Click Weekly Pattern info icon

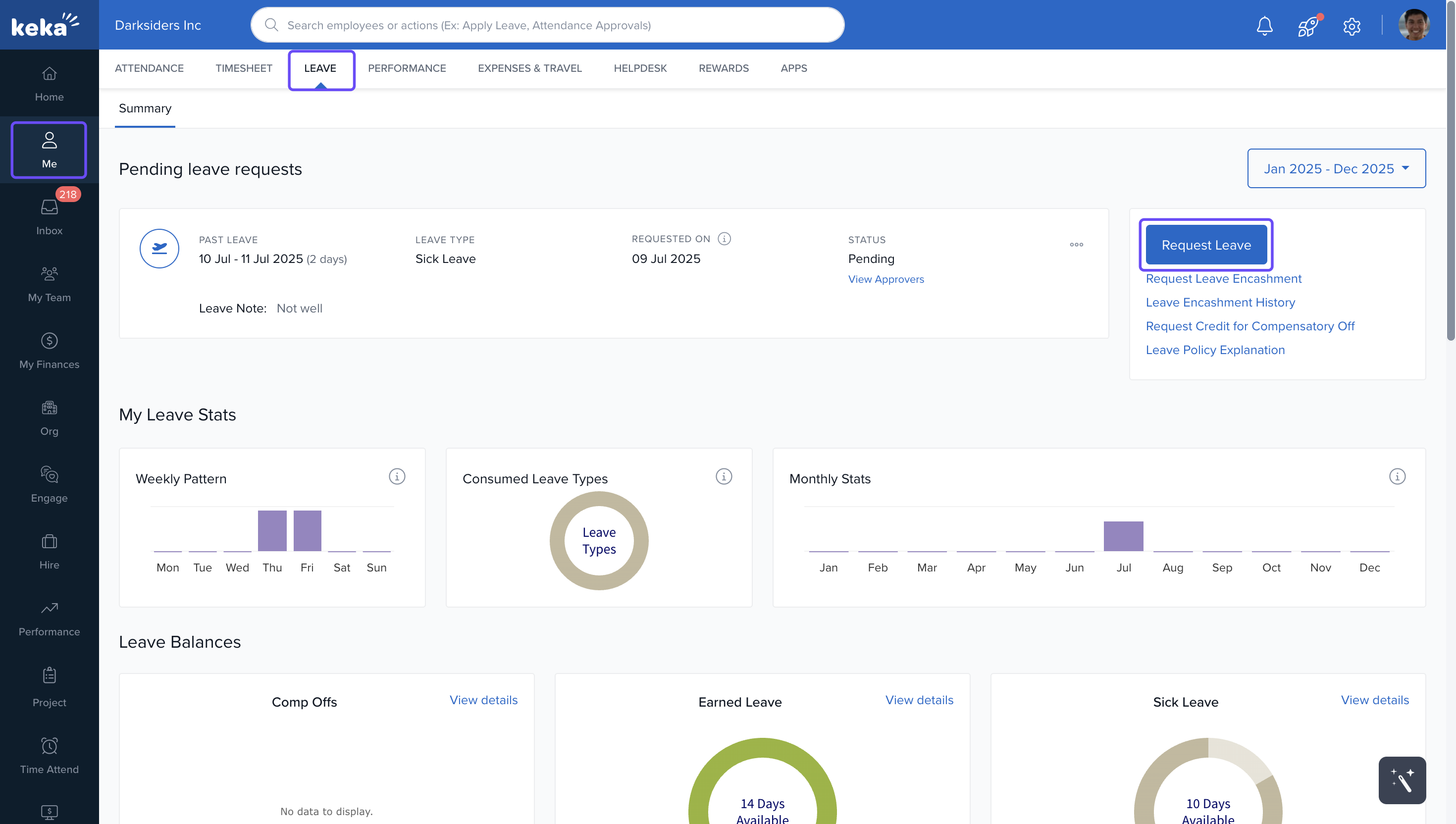397,476
